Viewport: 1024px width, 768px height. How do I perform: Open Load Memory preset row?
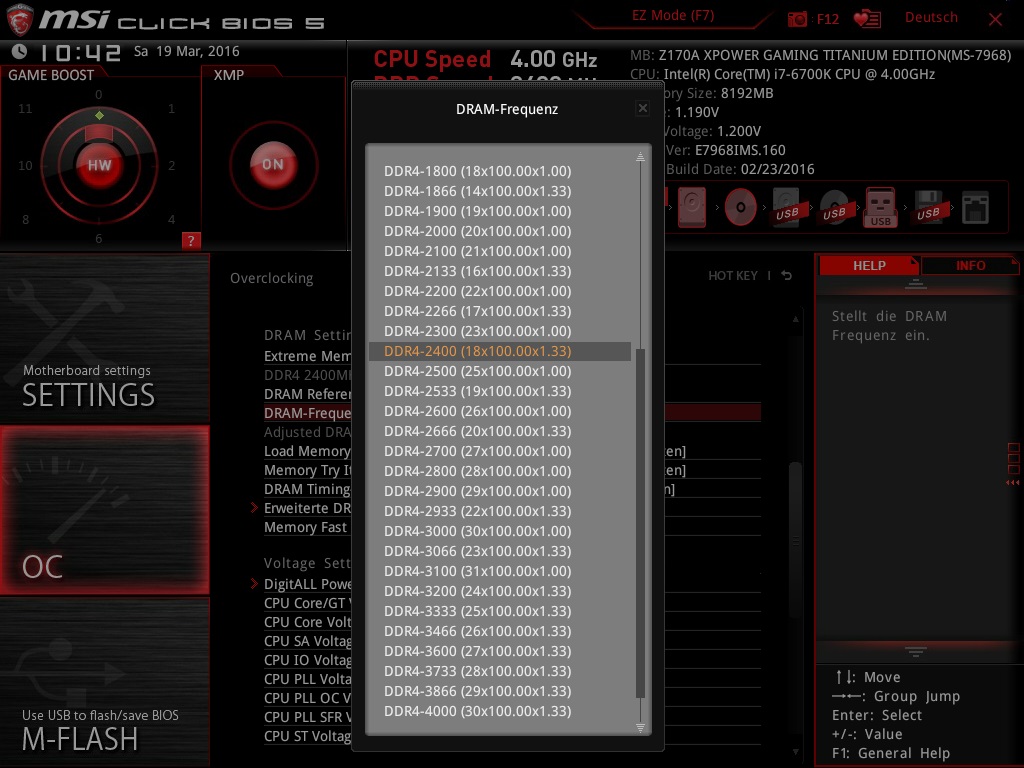click(307, 451)
